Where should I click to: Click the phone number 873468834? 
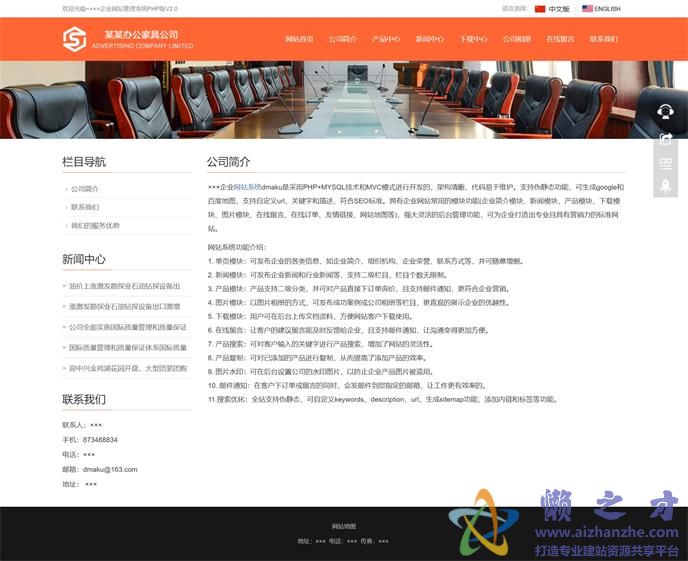tap(100, 440)
